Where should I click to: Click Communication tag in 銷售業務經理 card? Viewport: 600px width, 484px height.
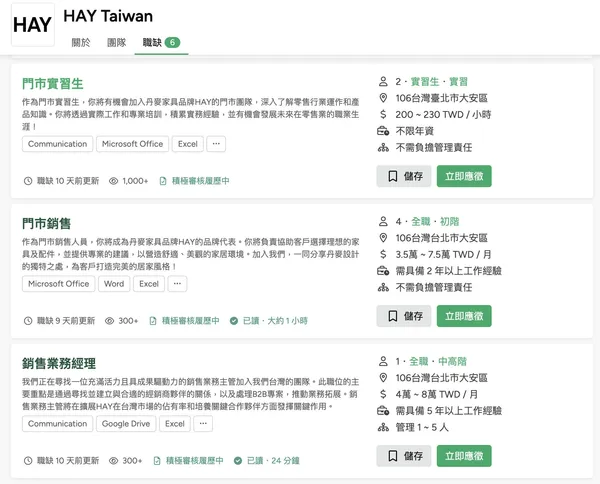pos(57,424)
